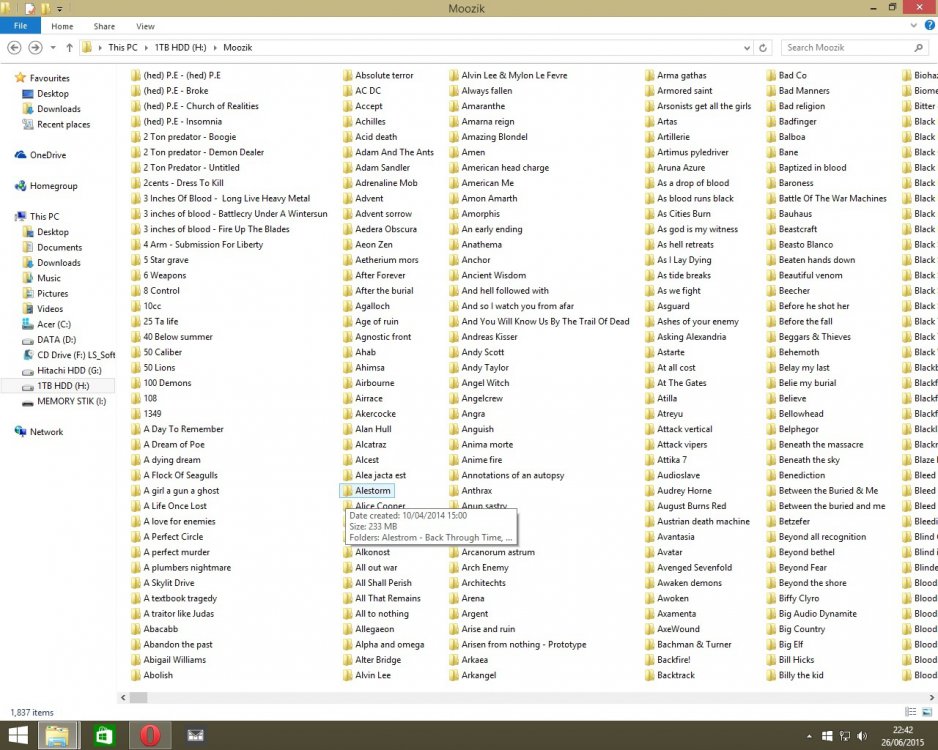
Task: Click 1TB HDD (H:) breadcrumb
Action: pos(180,47)
